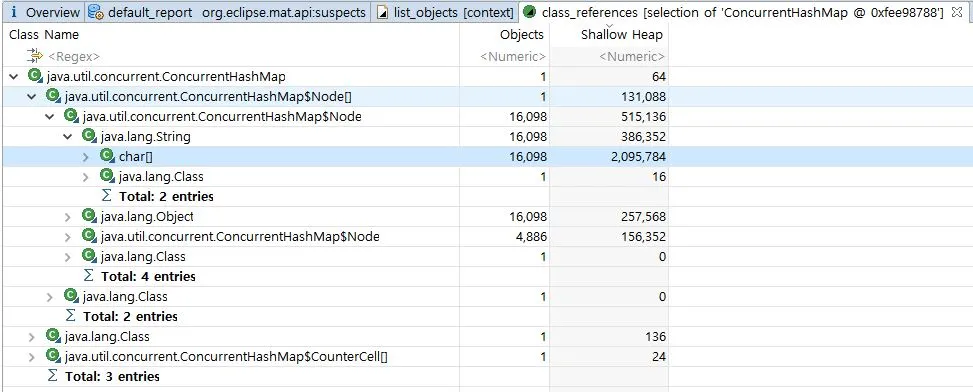973x392 pixels.
Task: Click the Total: 3 entries summary row
Action: 112,376
